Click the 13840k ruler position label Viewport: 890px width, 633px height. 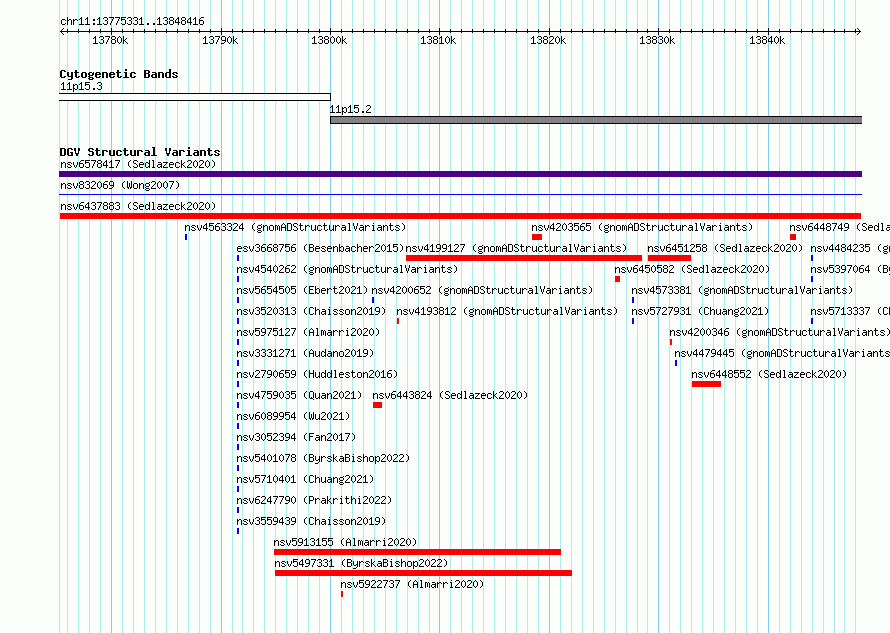[767, 40]
